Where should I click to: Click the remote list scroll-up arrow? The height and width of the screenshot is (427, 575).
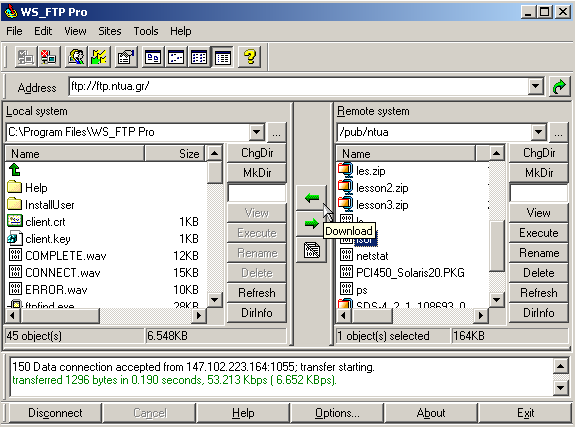(x=496, y=153)
